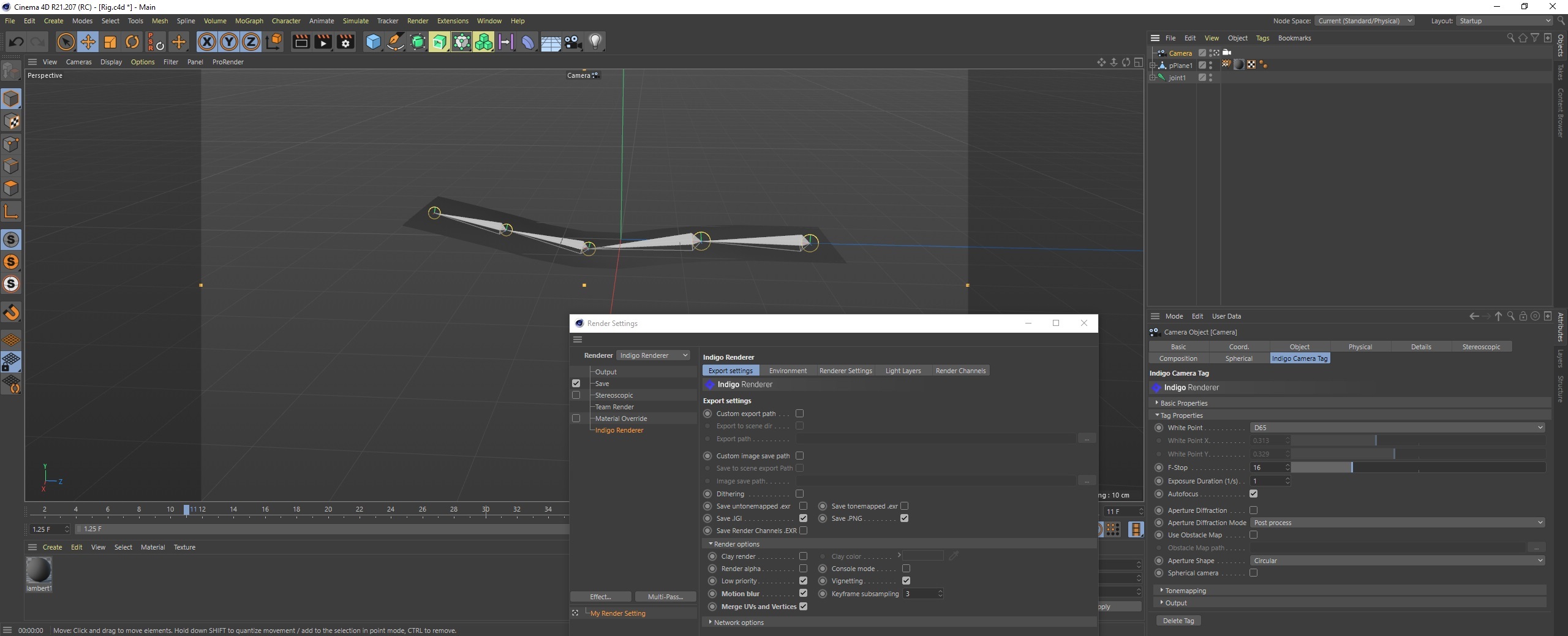Add a Cube primitive object
The height and width of the screenshot is (636, 1568).
tap(373, 42)
